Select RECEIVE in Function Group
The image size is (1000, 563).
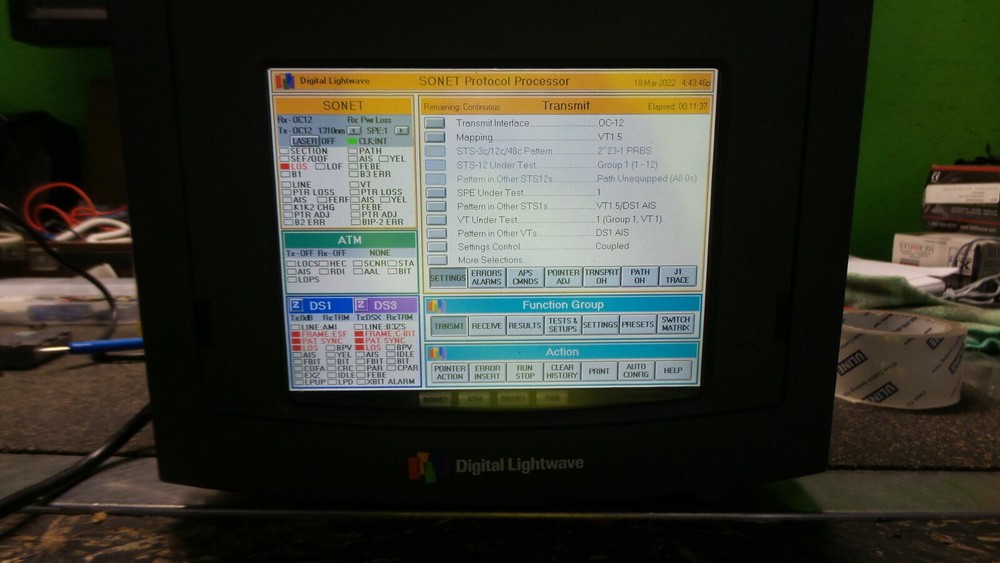[x=487, y=326]
